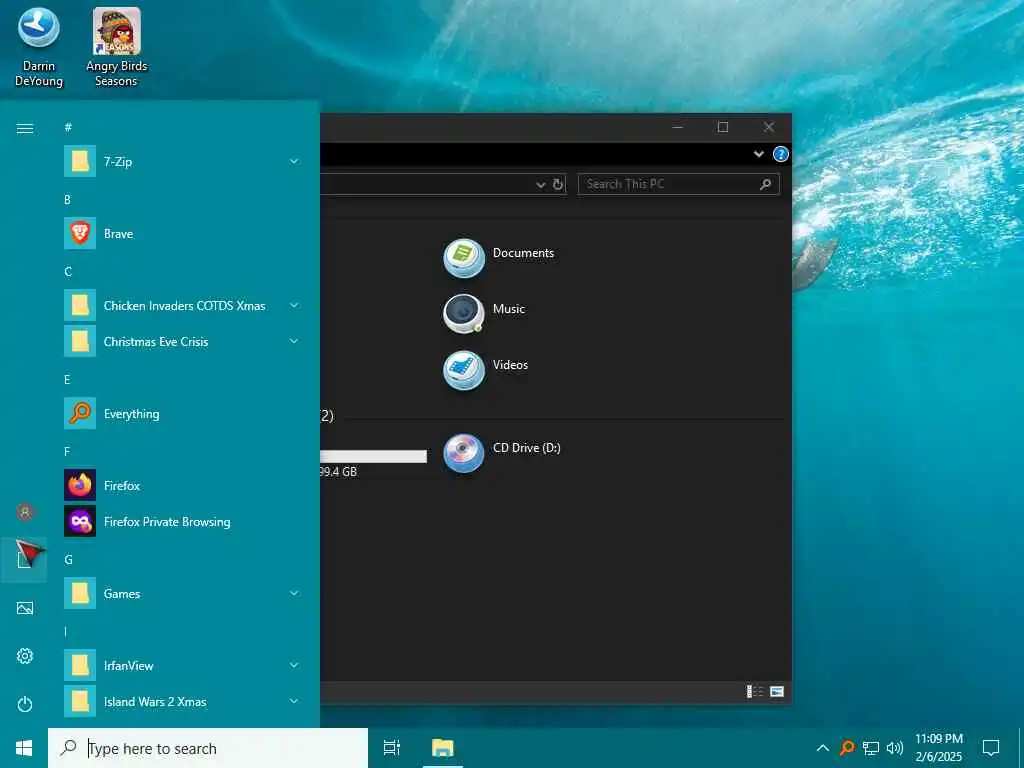The height and width of the screenshot is (768, 1024).
Task: Expand the Island Wars 2 Xmas chevron
Action: [294, 701]
